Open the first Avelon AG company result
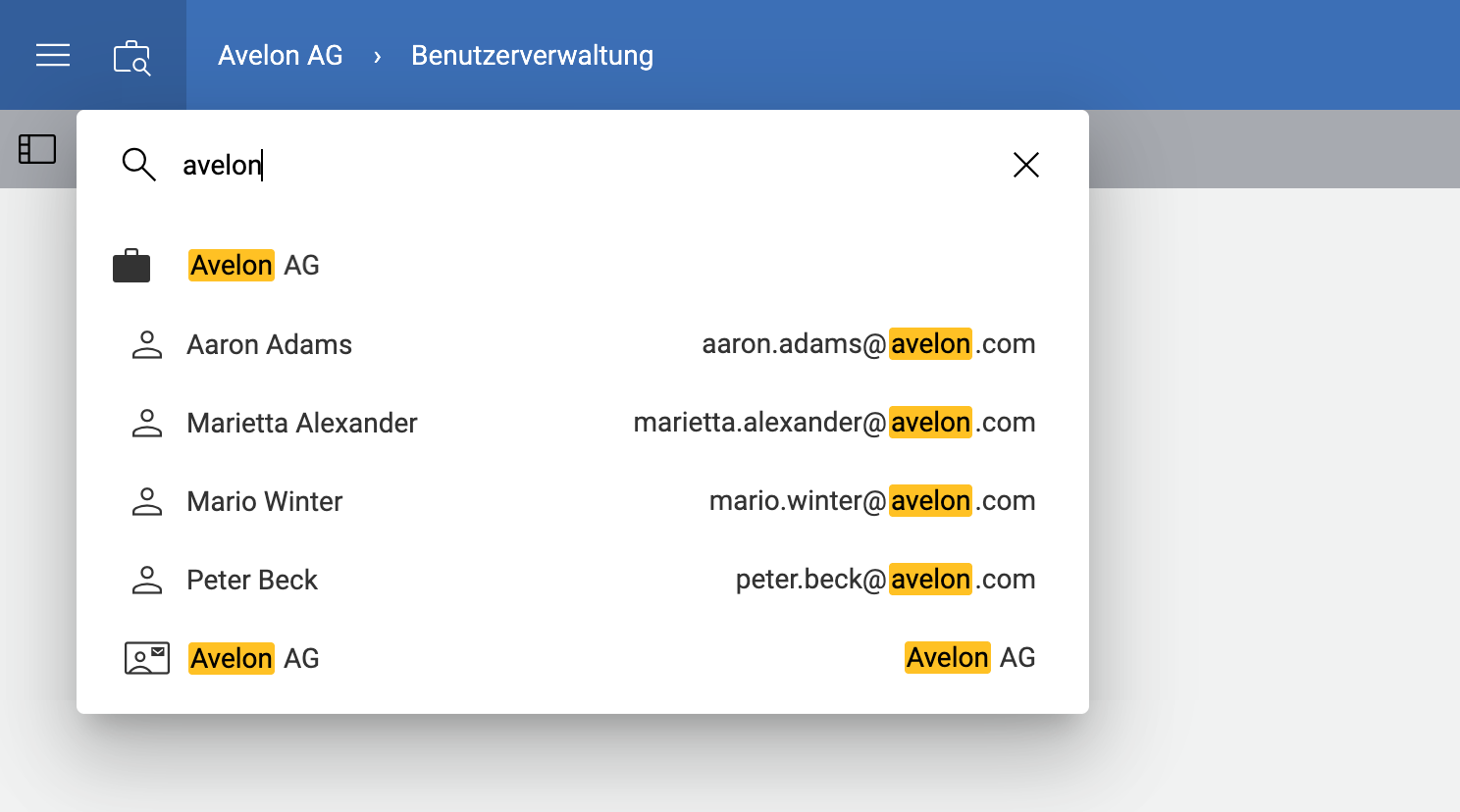This screenshot has width=1460, height=812. tap(583, 266)
